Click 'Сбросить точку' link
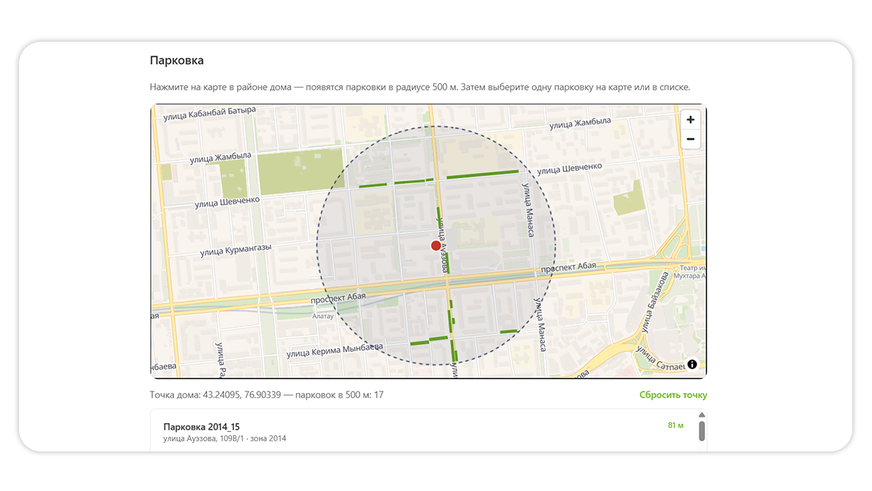Image resolution: width=872 pixels, height=491 pixels. (673, 395)
